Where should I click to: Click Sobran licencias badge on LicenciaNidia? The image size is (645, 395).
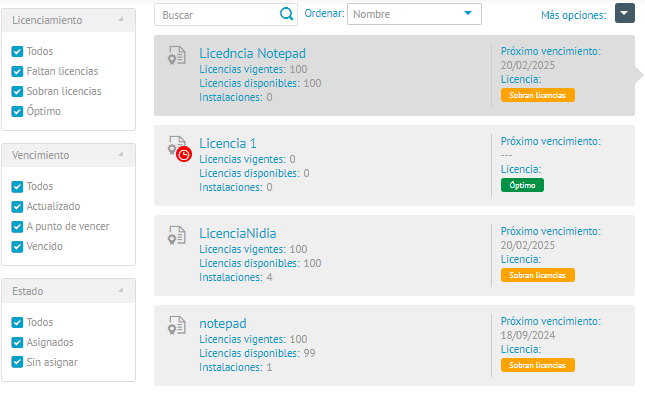coord(538,275)
